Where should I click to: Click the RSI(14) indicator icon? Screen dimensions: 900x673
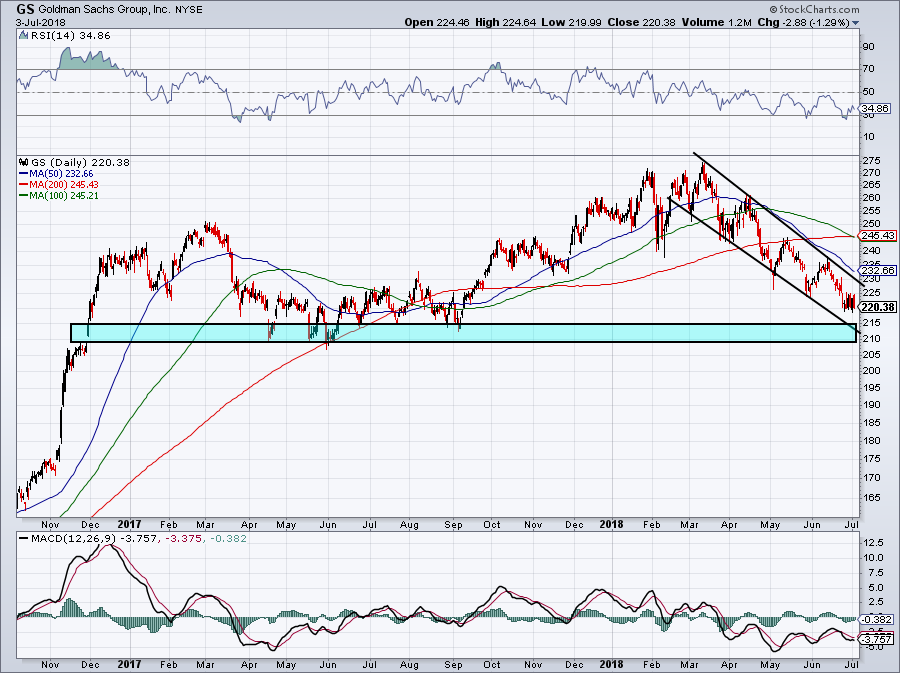pos(24,36)
